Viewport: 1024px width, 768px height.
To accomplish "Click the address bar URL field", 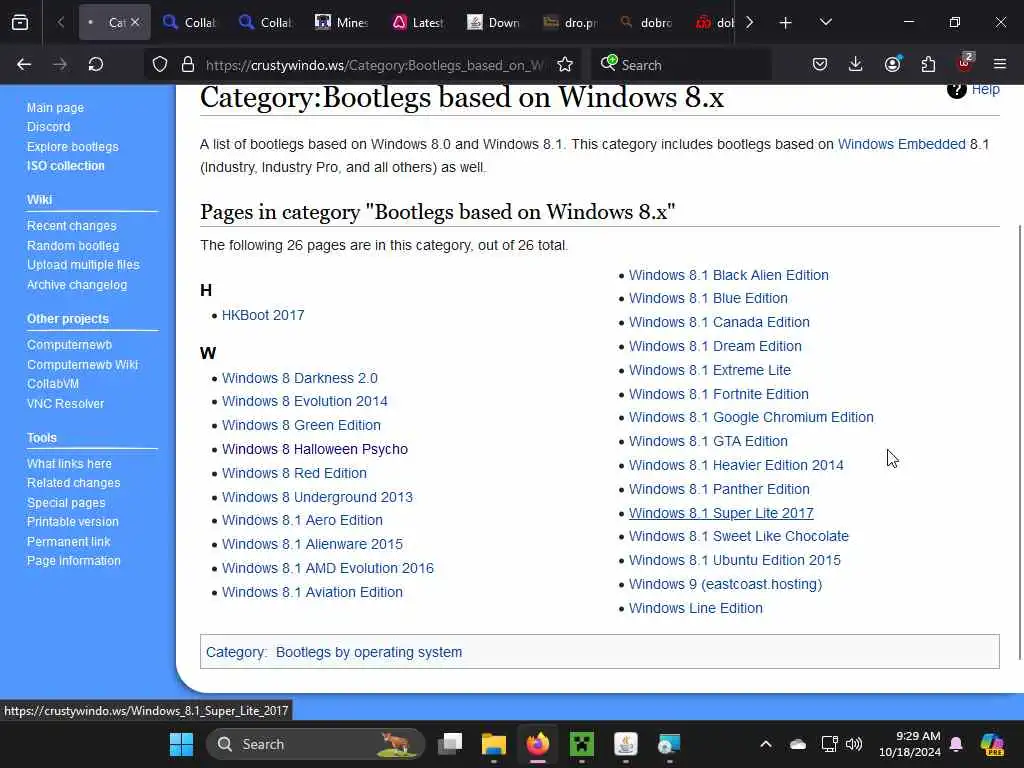I will coord(374,65).
